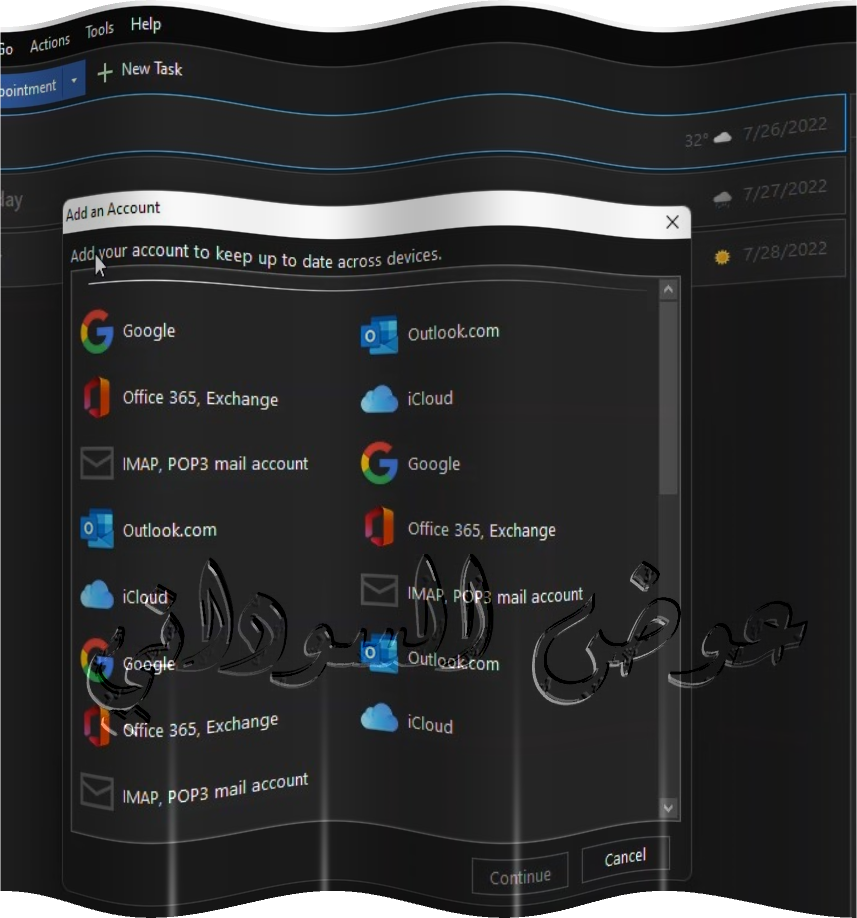Click the account list scrollbar thumb
Screen dimensions: 857x918
click(x=669, y=398)
